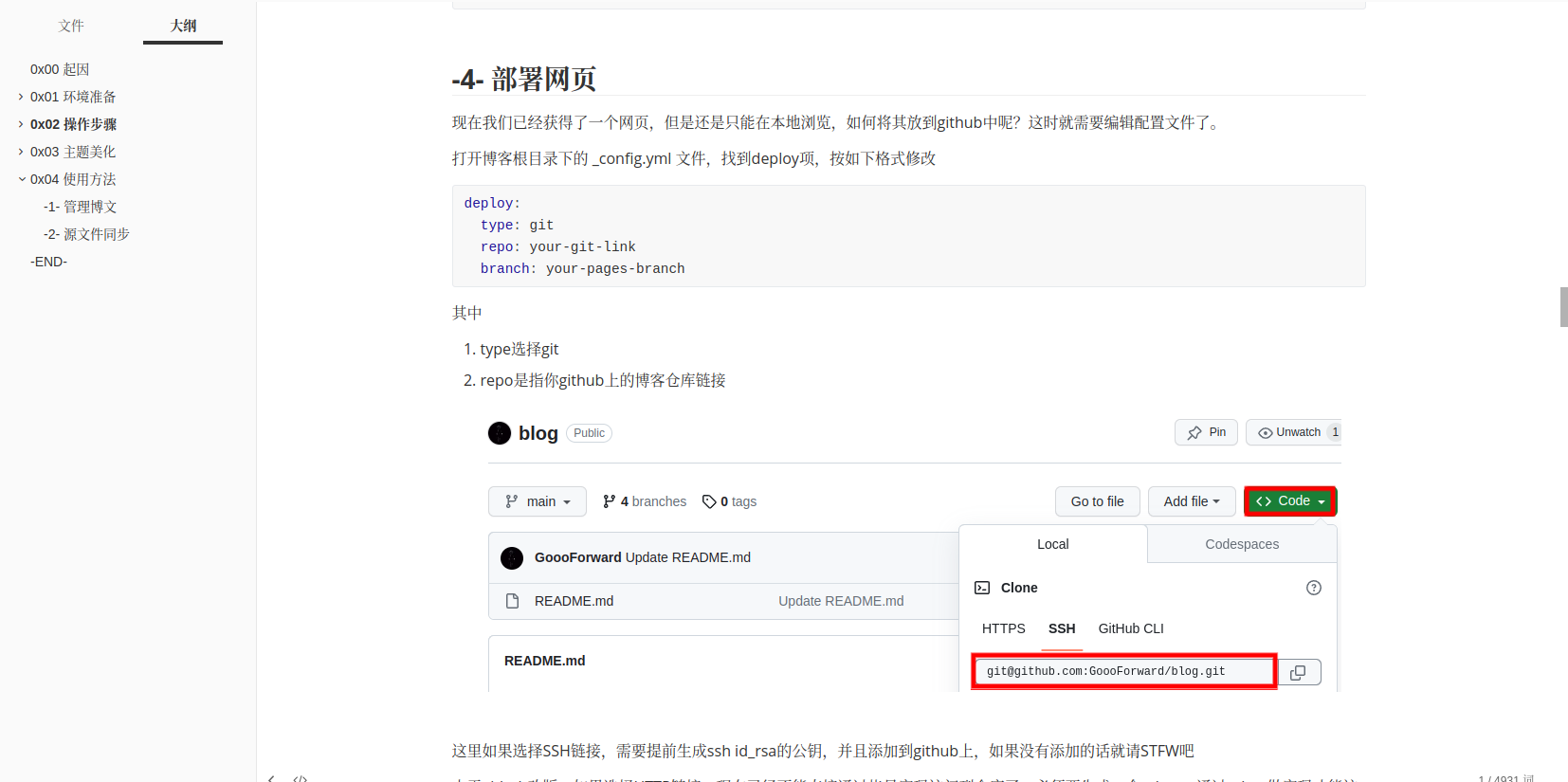
Task: Click the green Code dropdown button
Action: [1290, 500]
